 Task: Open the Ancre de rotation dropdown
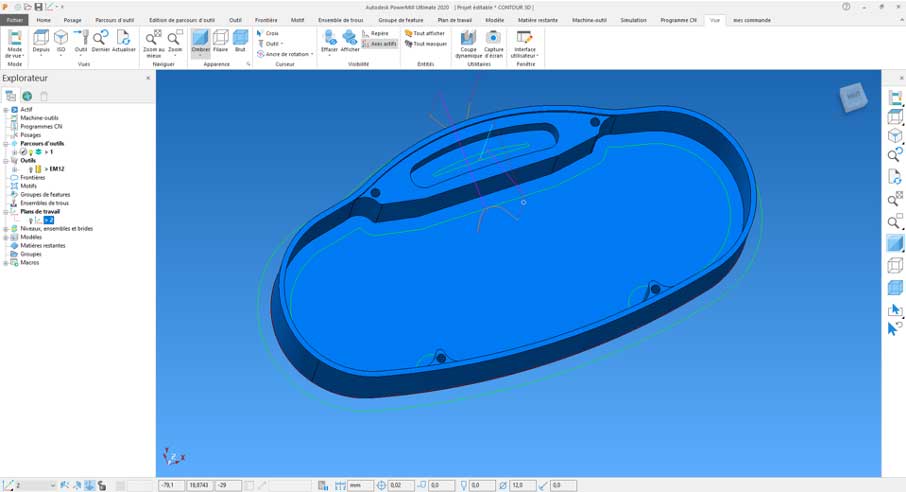point(285,54)
